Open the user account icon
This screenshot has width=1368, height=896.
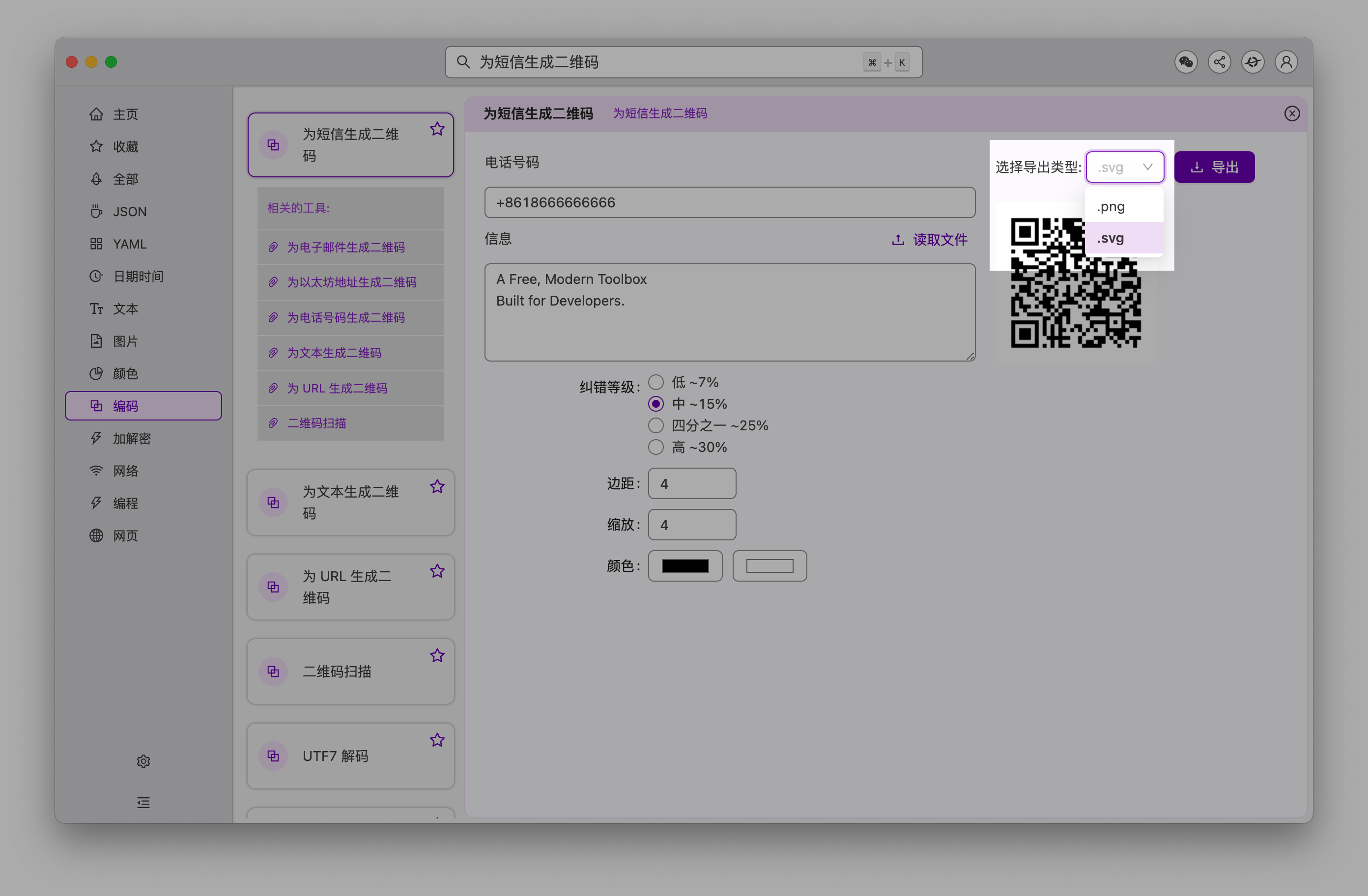[x=1286, y=62]
